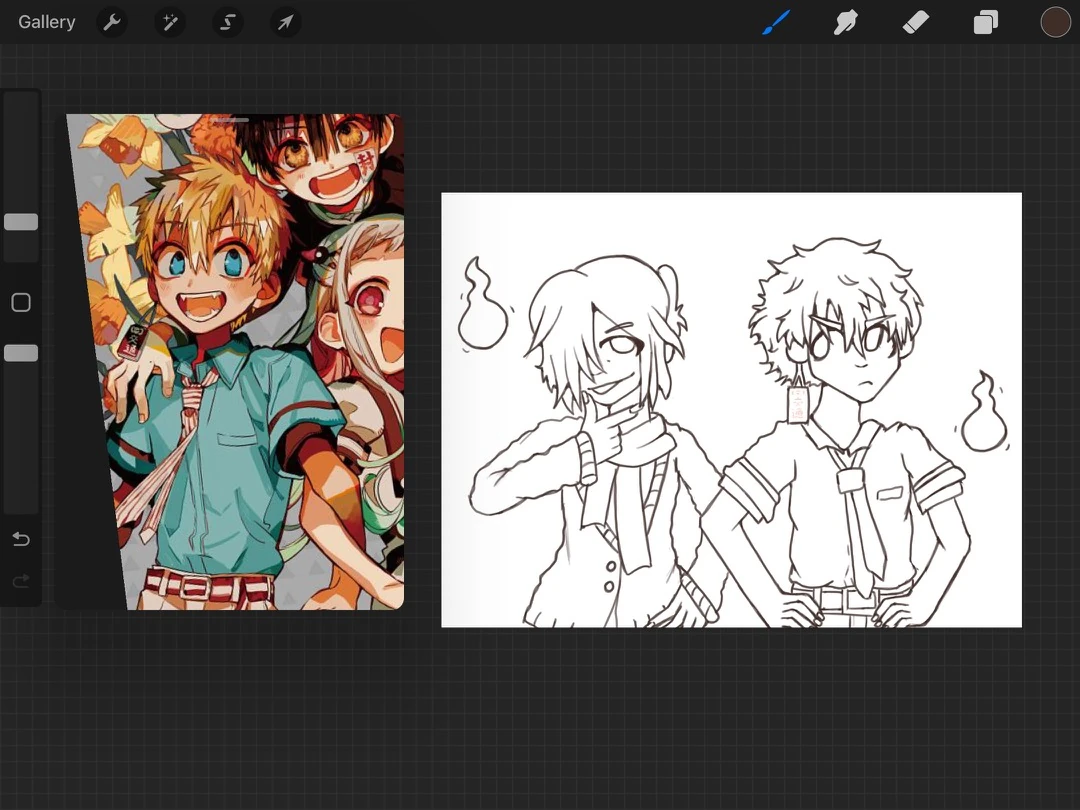Viewport: 1080px width, 810px height.
Task: Undo the last stroke
Action: 21,539
